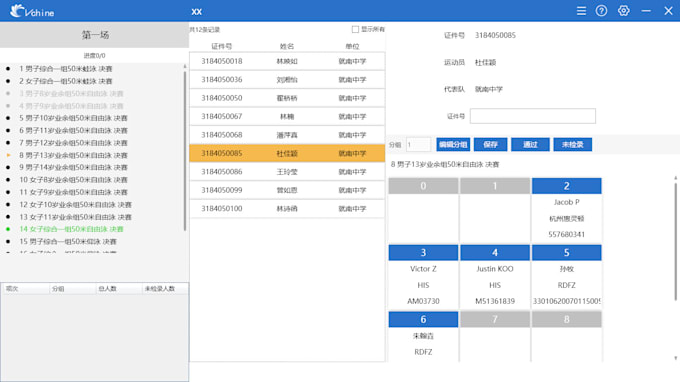
Task: Select the 第一场 session header
Action: (x=95, y=35)
